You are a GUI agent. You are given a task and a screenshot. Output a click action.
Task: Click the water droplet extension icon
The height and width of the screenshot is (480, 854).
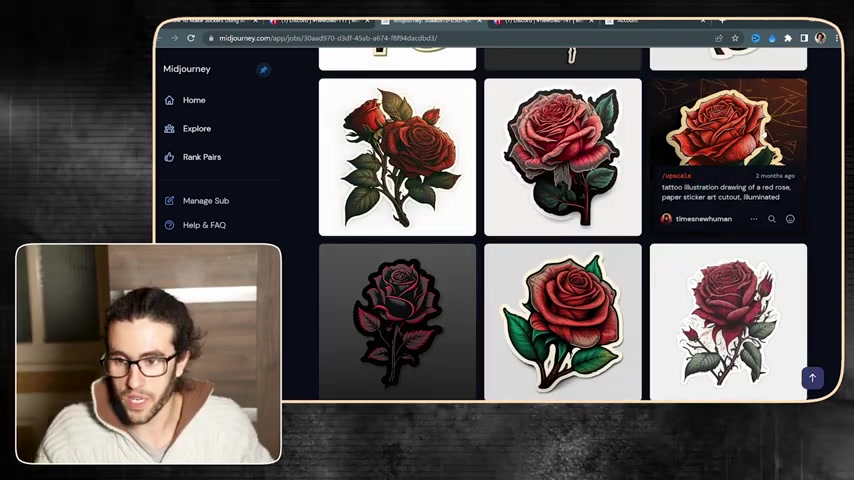coord(772,39)
